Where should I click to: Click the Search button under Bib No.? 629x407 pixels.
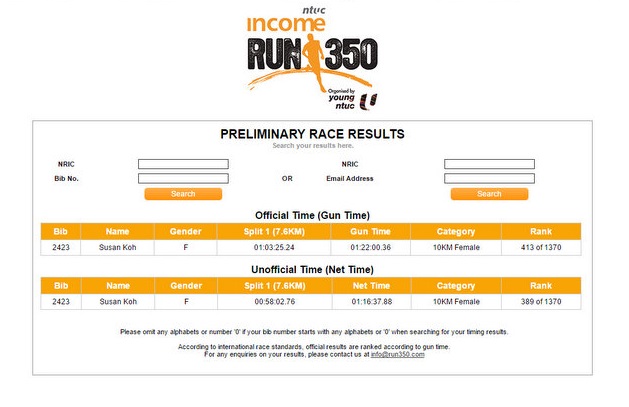183,194
